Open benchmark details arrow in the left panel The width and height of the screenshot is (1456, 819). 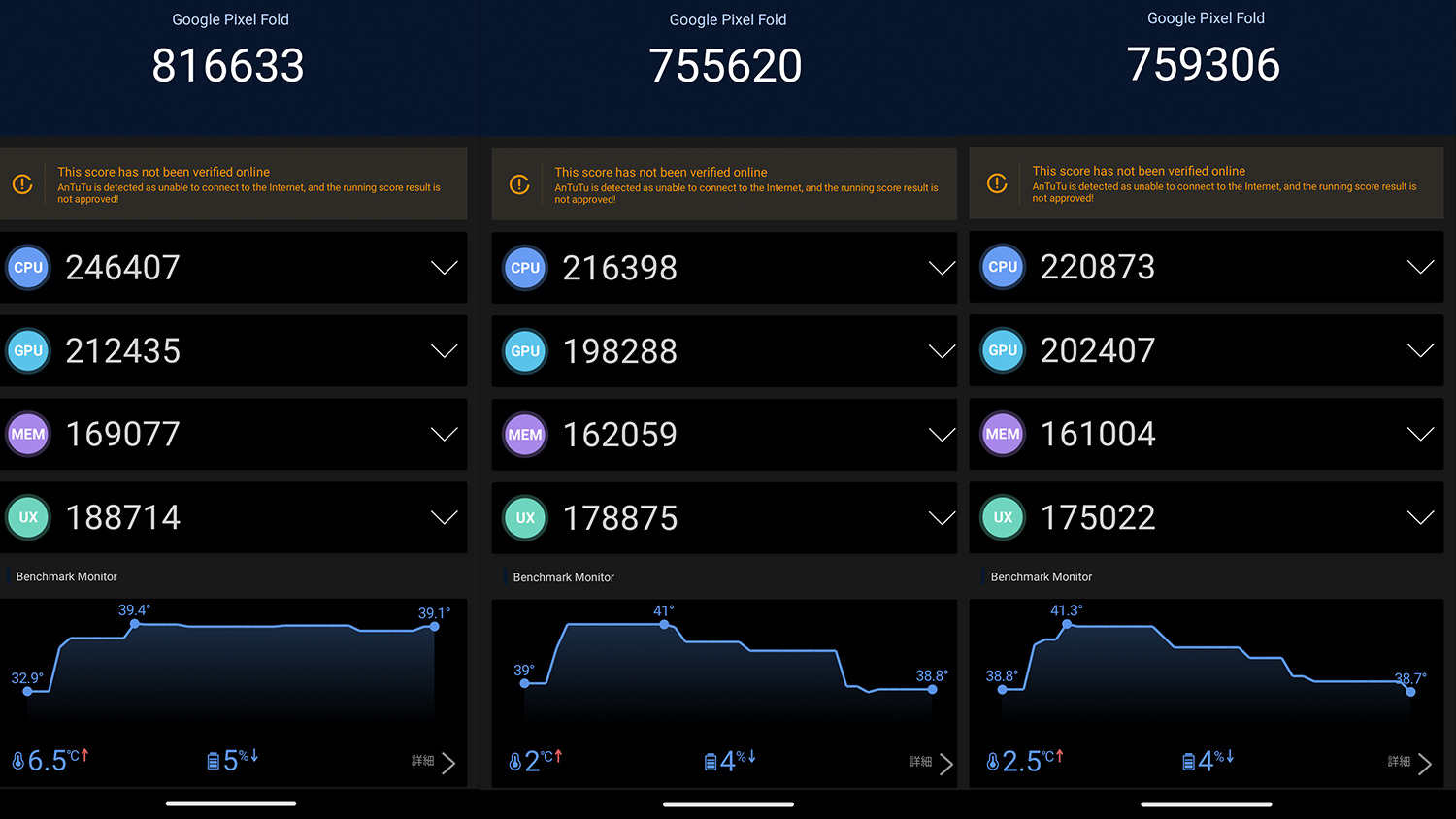click(447, 764)
